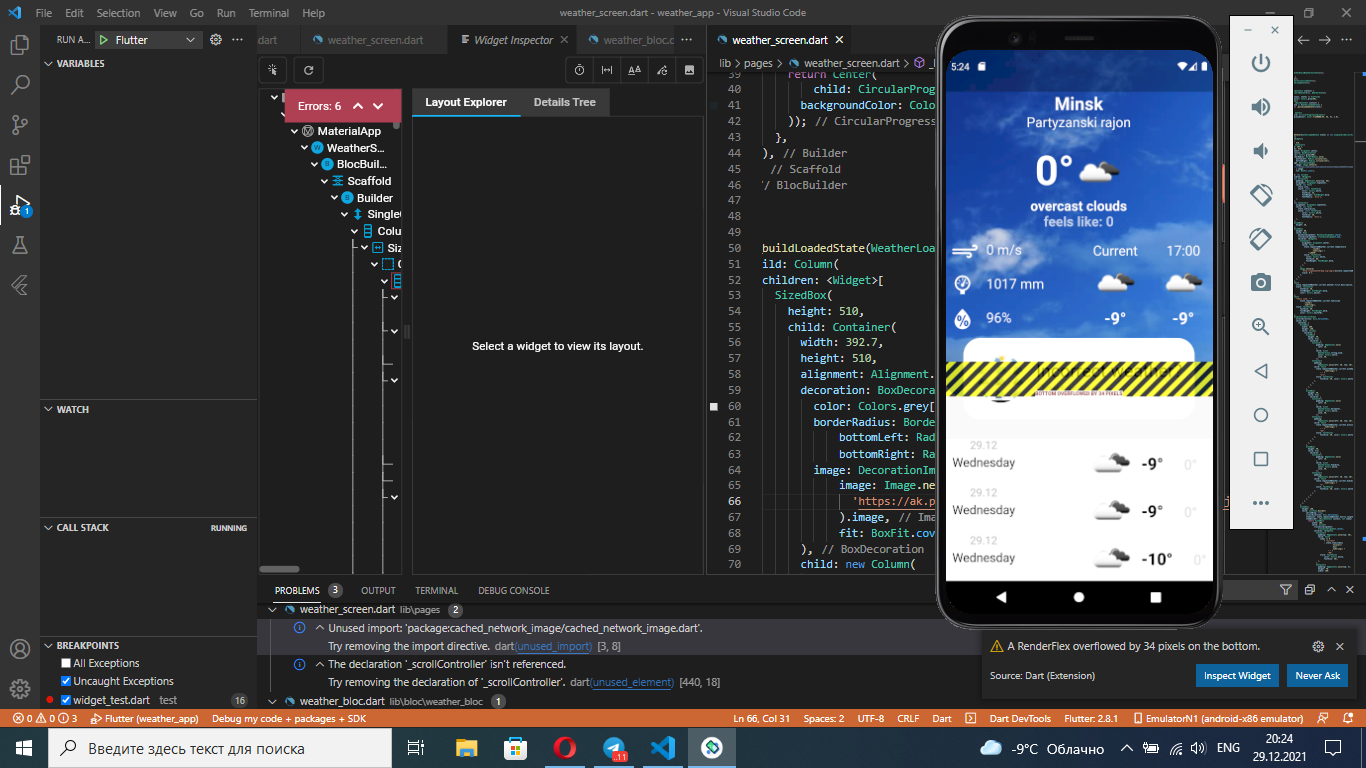Uncheck Uncaught Exceptions breakpoint option
The width and height of the screenshot is (1366, 768).
coord(66,681)
